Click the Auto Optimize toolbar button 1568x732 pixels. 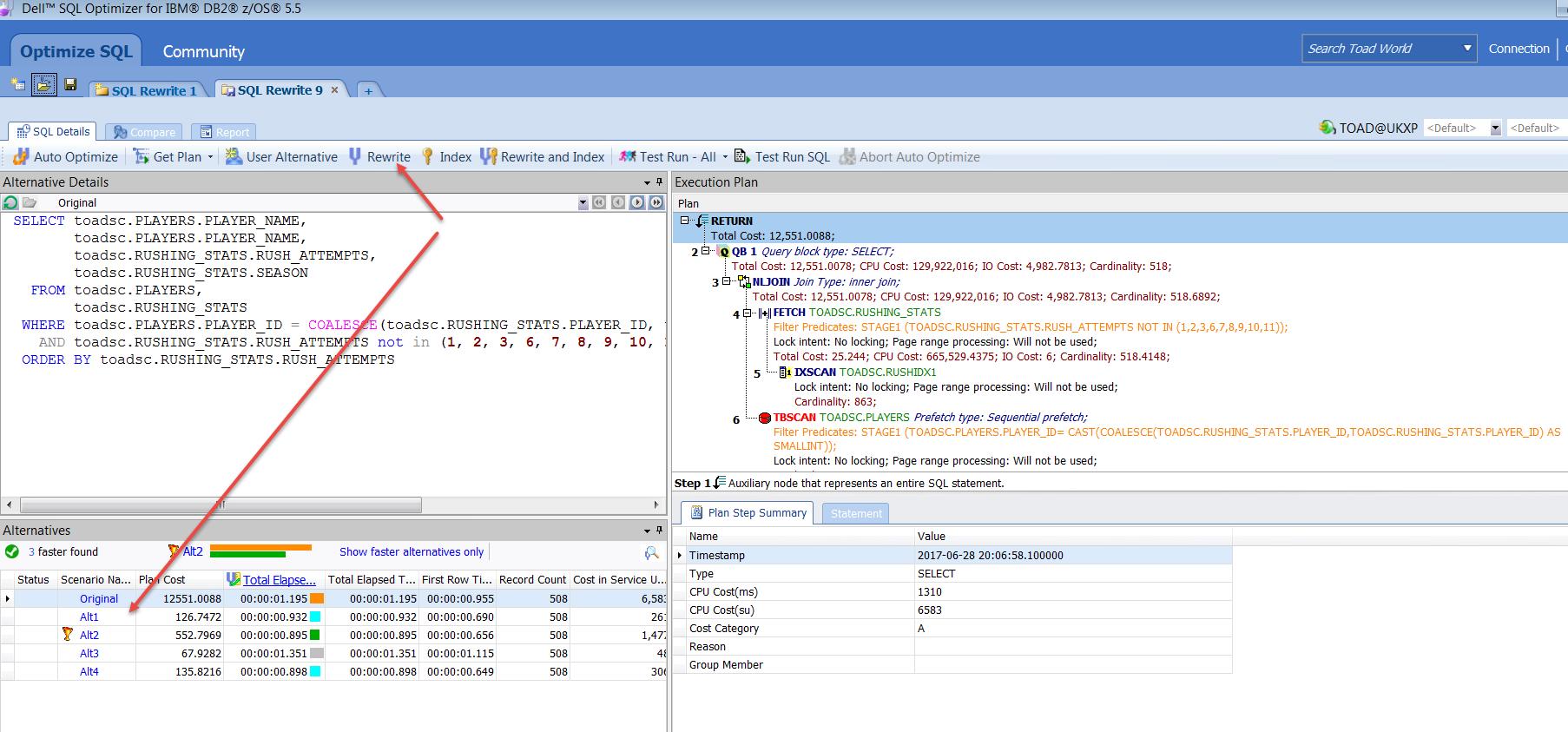[65, 157]
